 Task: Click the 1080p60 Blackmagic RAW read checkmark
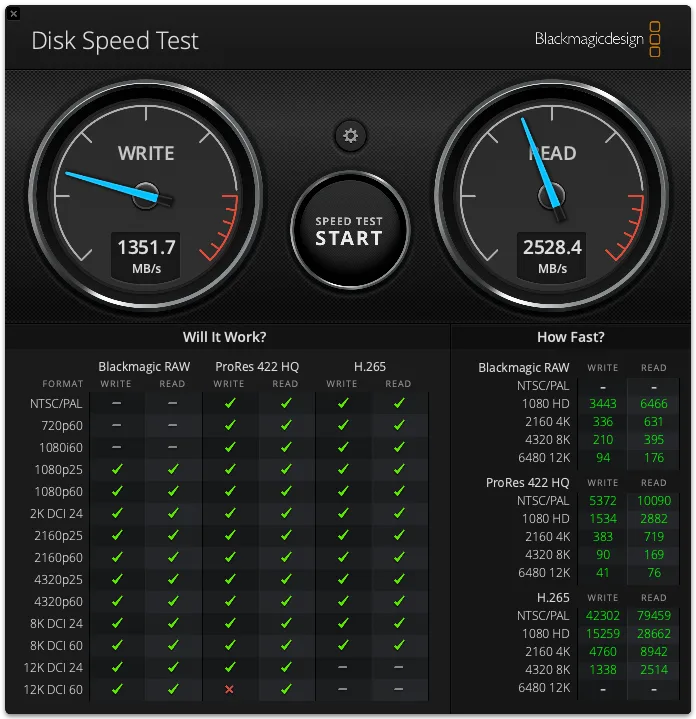173,491
